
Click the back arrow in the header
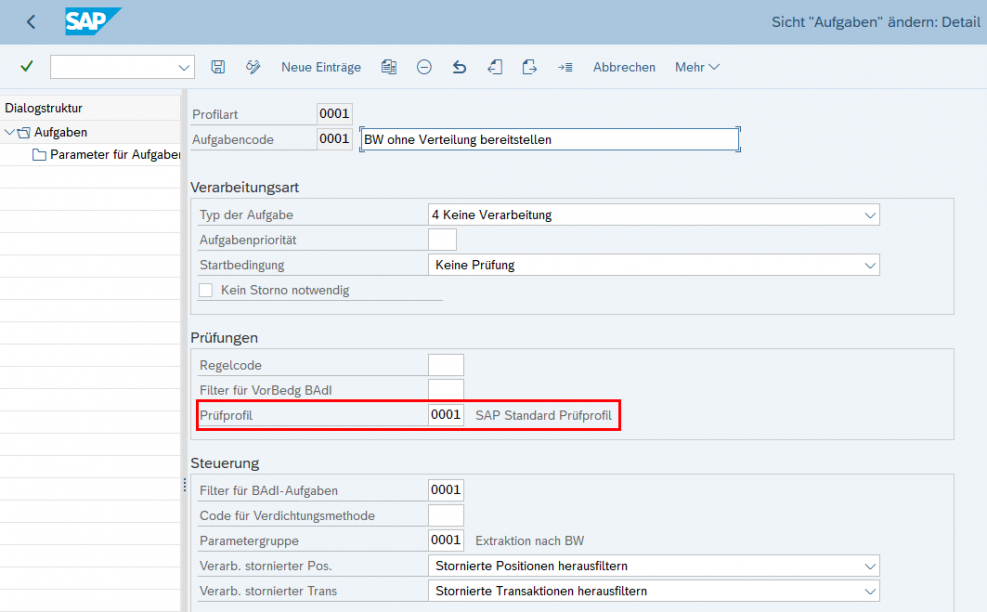(x=31, y=22)
